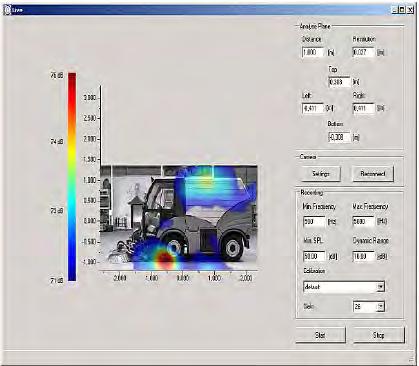Expand the Slots dropdown showing 26
The width and height of the screenshot is (419, 366).
tap(380, 307)
